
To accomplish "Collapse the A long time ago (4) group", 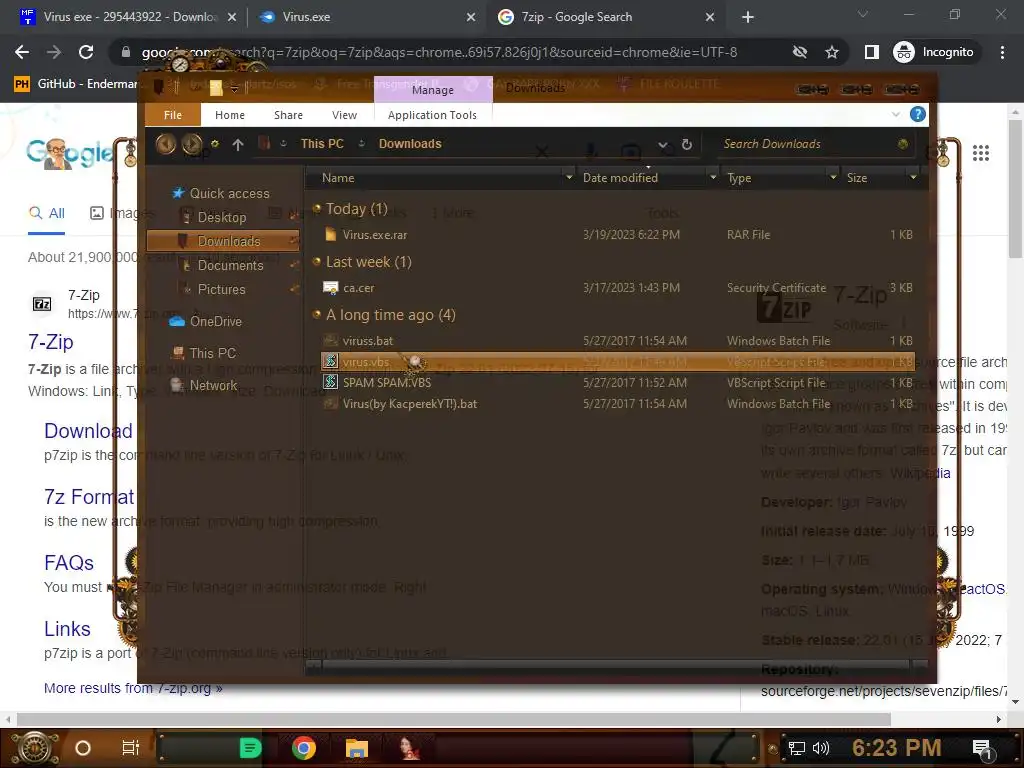I will coord(317,315).
